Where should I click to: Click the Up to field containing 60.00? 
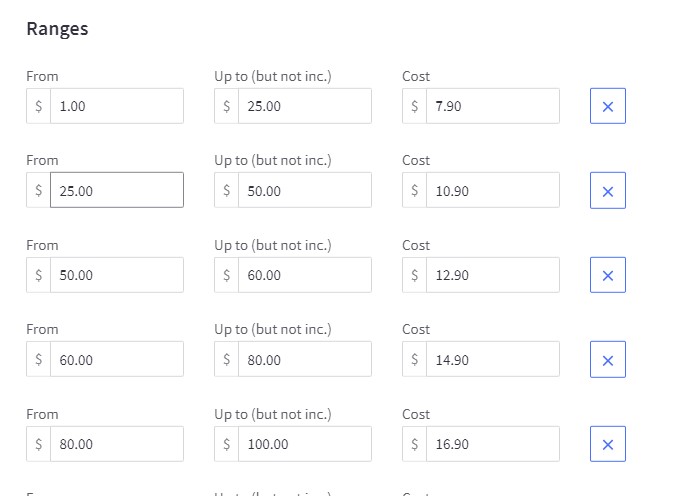[304, 275]
